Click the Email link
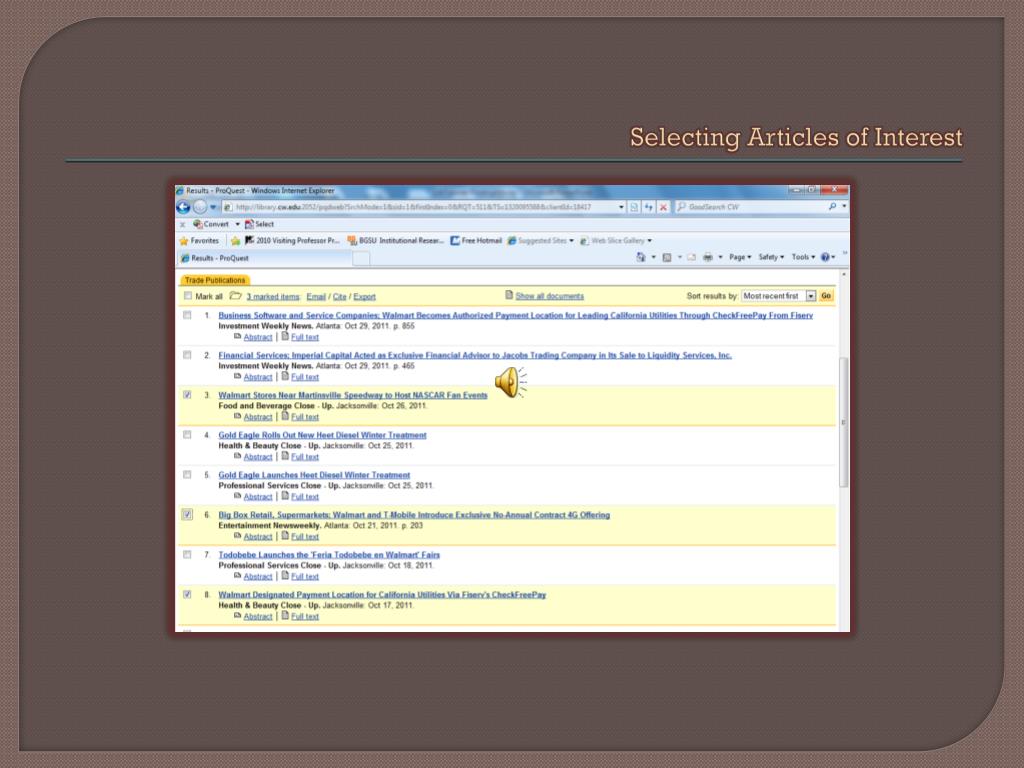 tap(316, 296)
